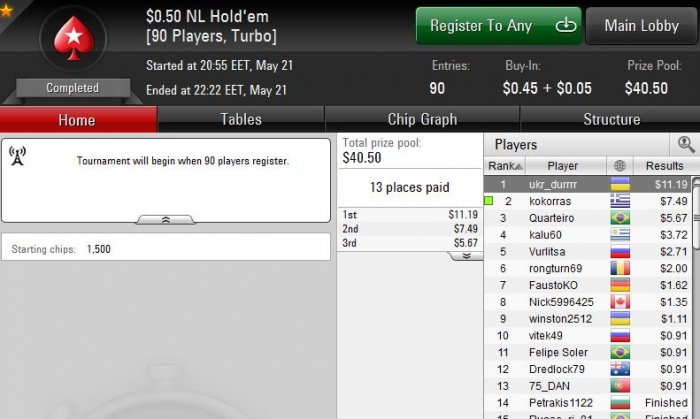Open the Chip Graph tab

(x=422, y=119)
